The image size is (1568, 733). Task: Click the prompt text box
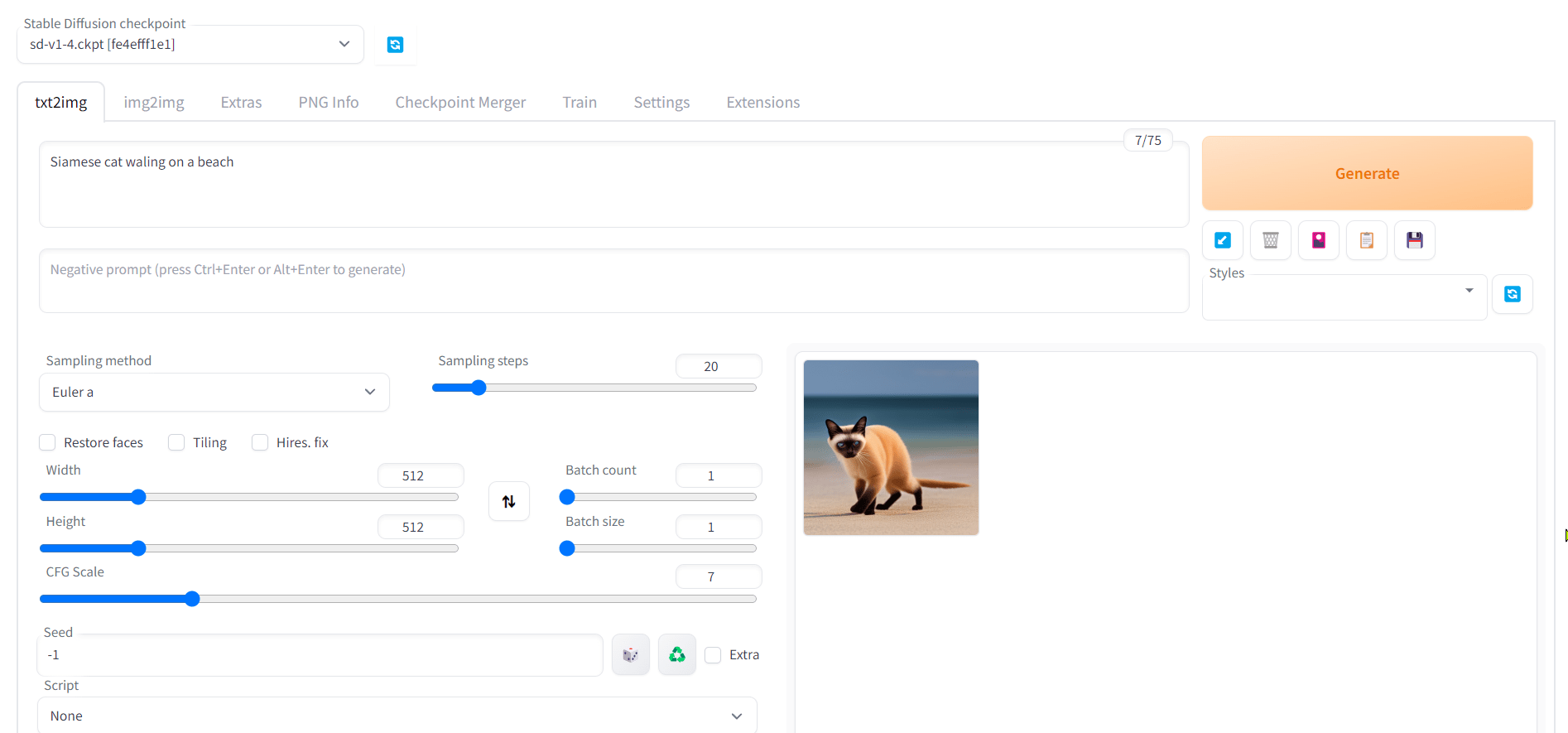[x=613, y=184]
